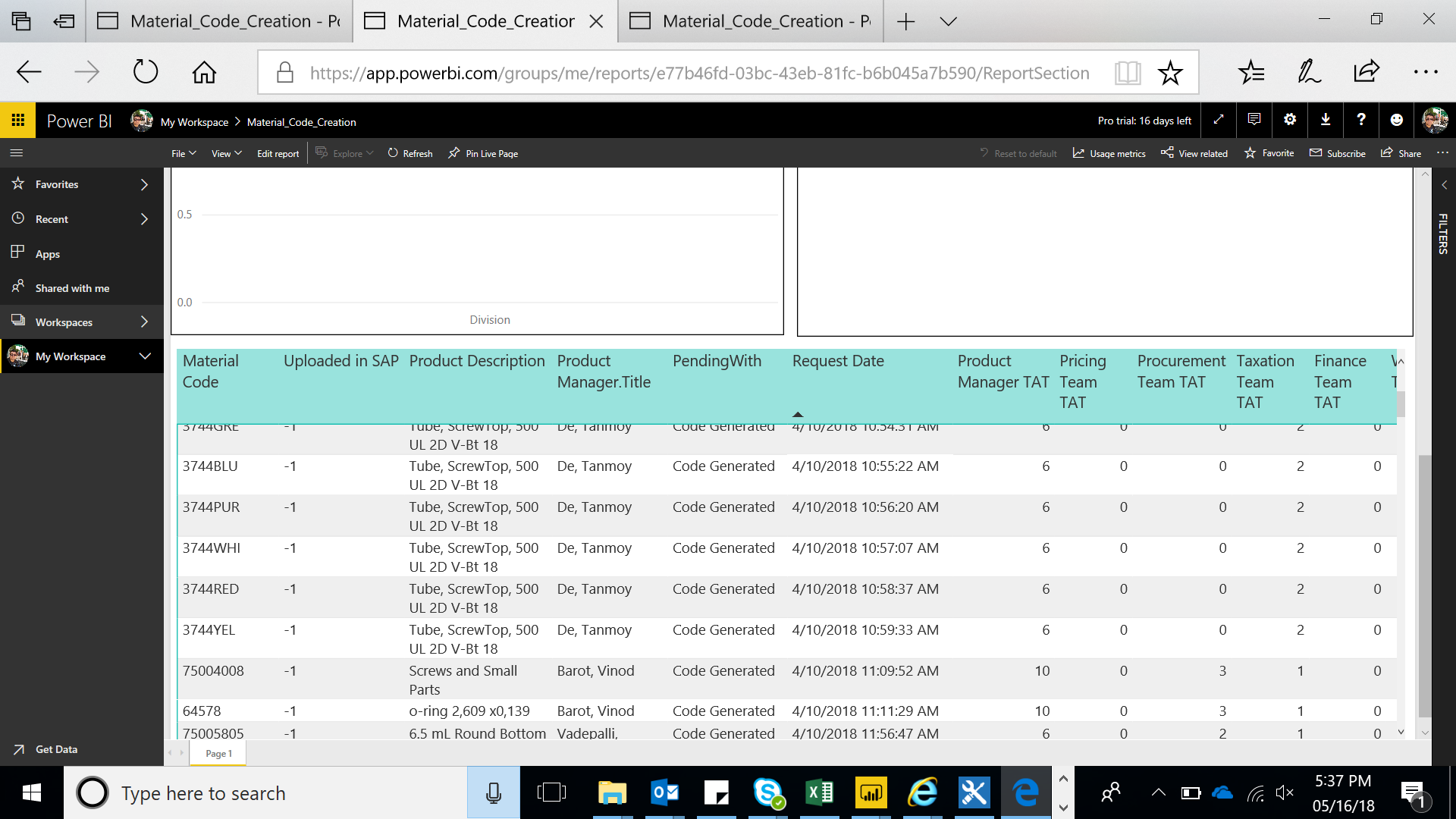
Task: Click Edit report
Action: pyautogui.click(x=278, y=153)
